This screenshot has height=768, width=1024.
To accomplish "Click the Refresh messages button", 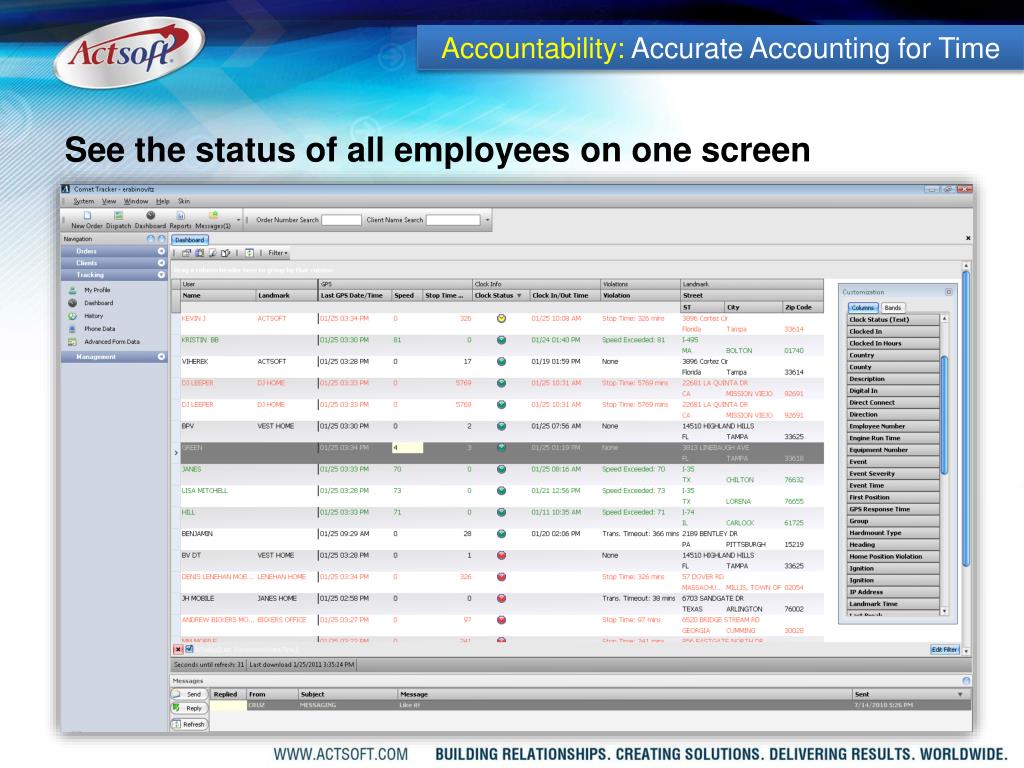I will coord(189,724).
